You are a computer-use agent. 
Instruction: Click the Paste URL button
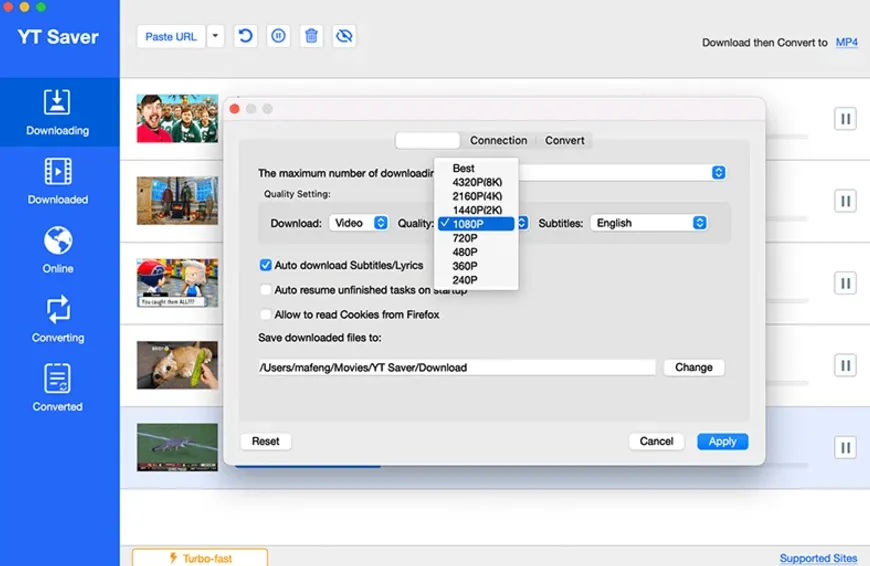coord(171,37)
